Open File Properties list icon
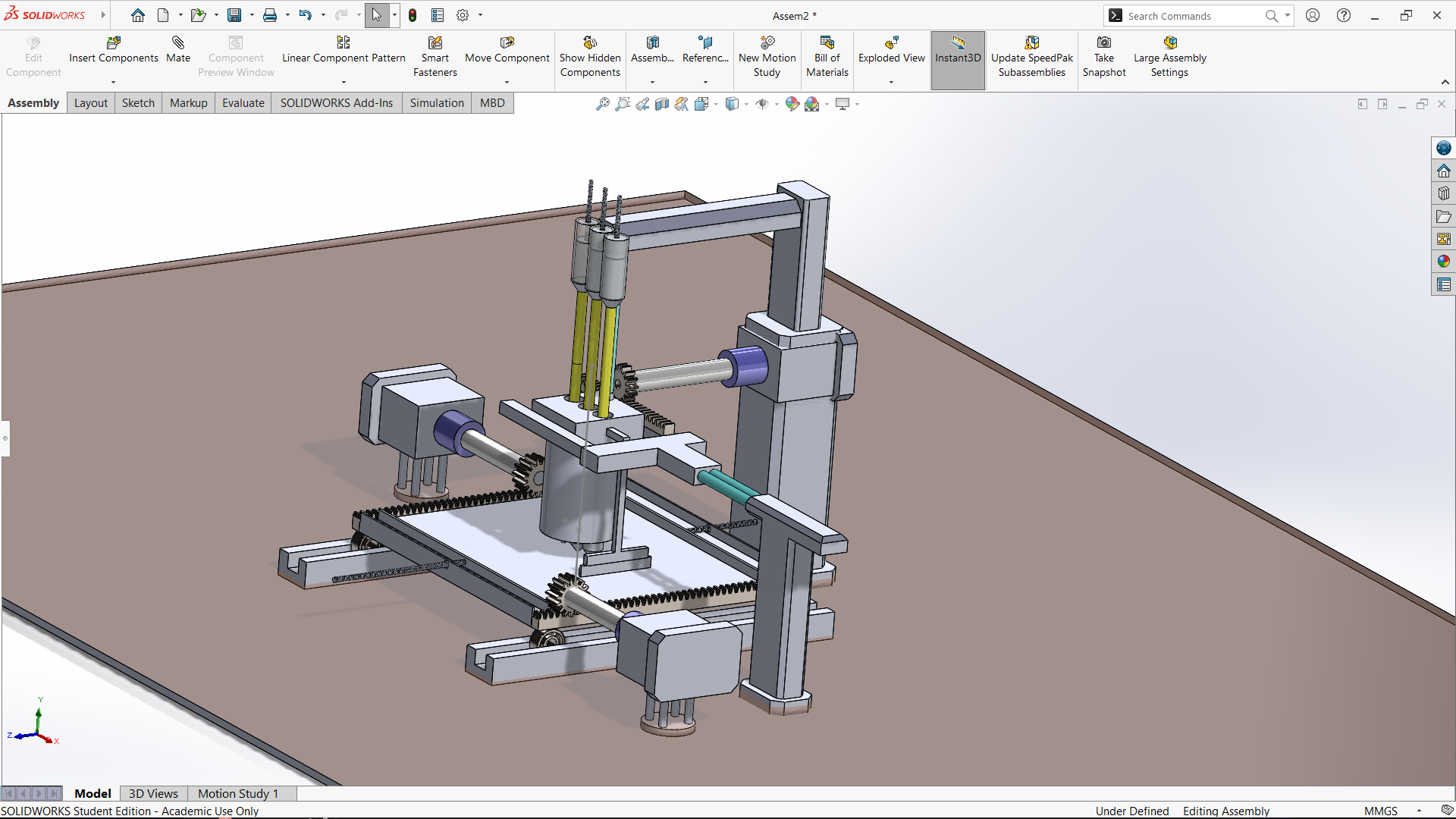The width and height of the screenshot is (1456, 819). click(x=438, y=15)
